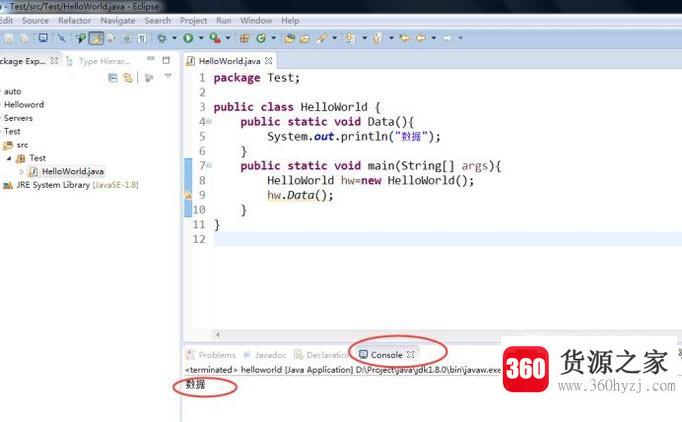The image size is (682, 422).
Task: Open the Refactor menu
Action: (x=74, y=20)
